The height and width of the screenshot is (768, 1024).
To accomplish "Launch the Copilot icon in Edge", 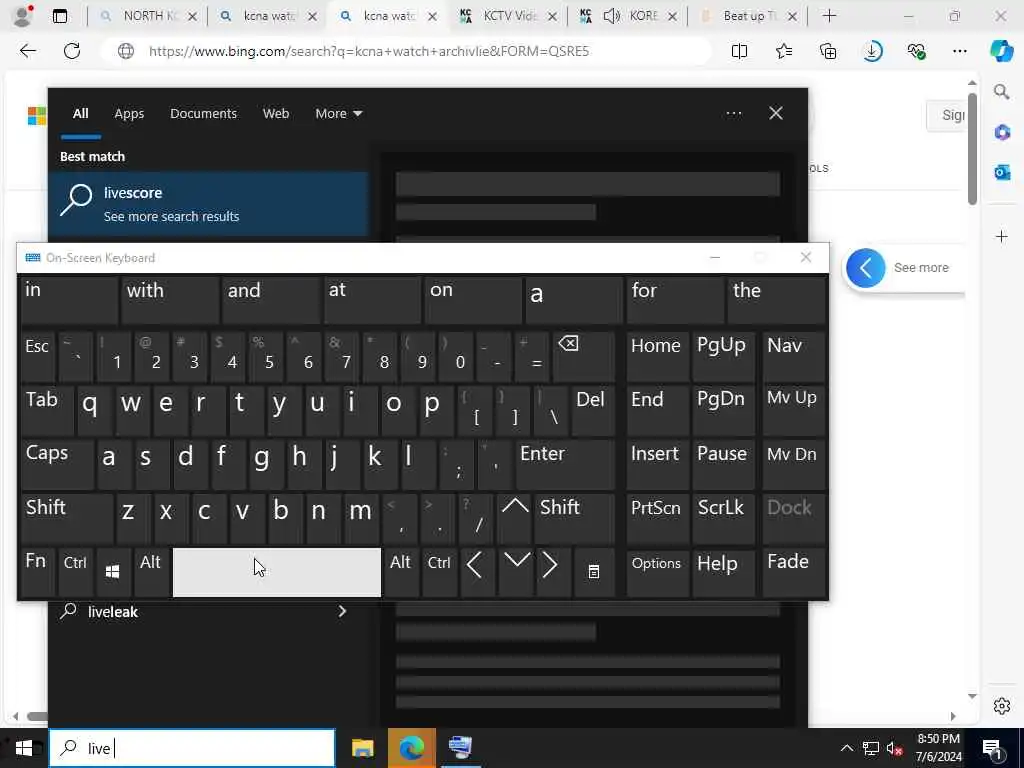I will [x=1001, y=51].
